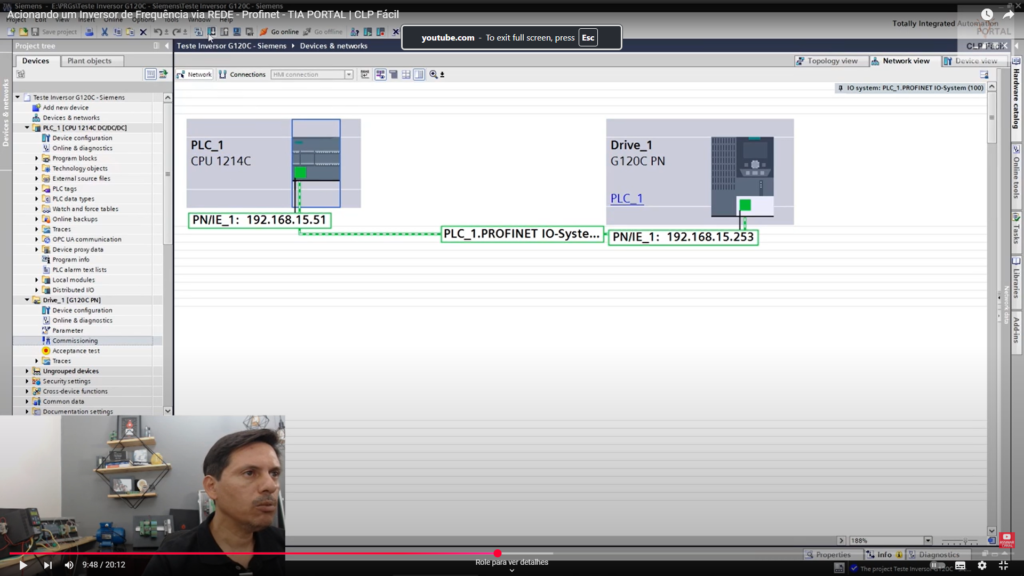
Task: Select the Drive_1 G120C PN device image
Action: coord(743,176)
